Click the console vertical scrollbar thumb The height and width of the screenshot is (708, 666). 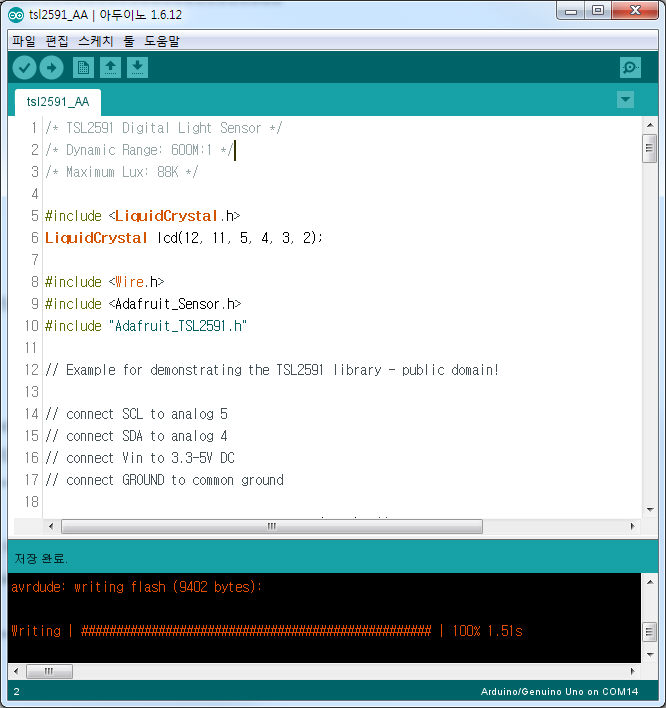pos(649,632)
